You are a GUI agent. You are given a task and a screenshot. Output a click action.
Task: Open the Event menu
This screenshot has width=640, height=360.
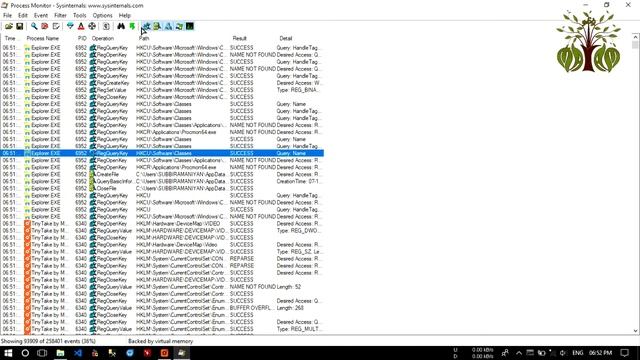40,16
